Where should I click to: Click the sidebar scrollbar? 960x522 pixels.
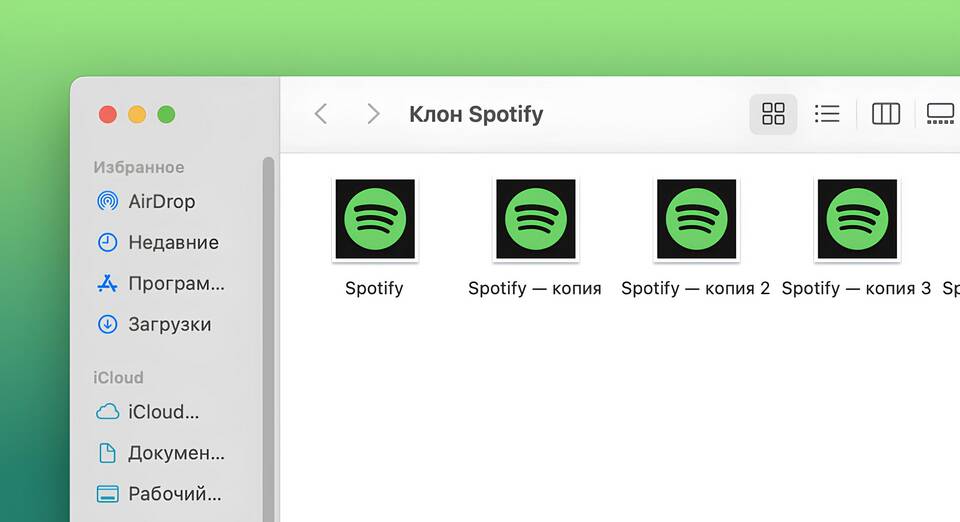[268, 340]
